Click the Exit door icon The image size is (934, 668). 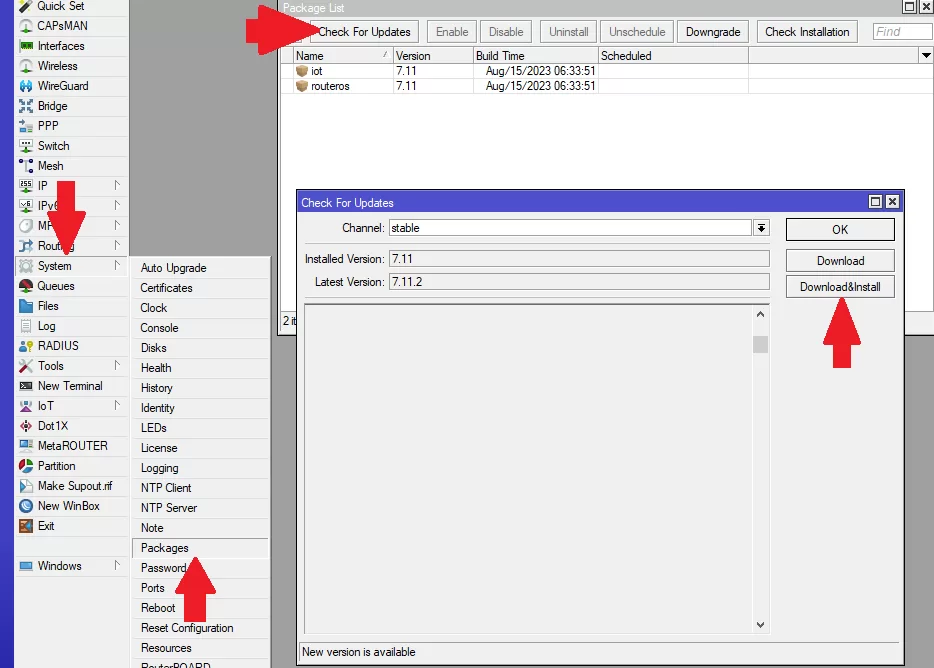[x=26, y=526]
